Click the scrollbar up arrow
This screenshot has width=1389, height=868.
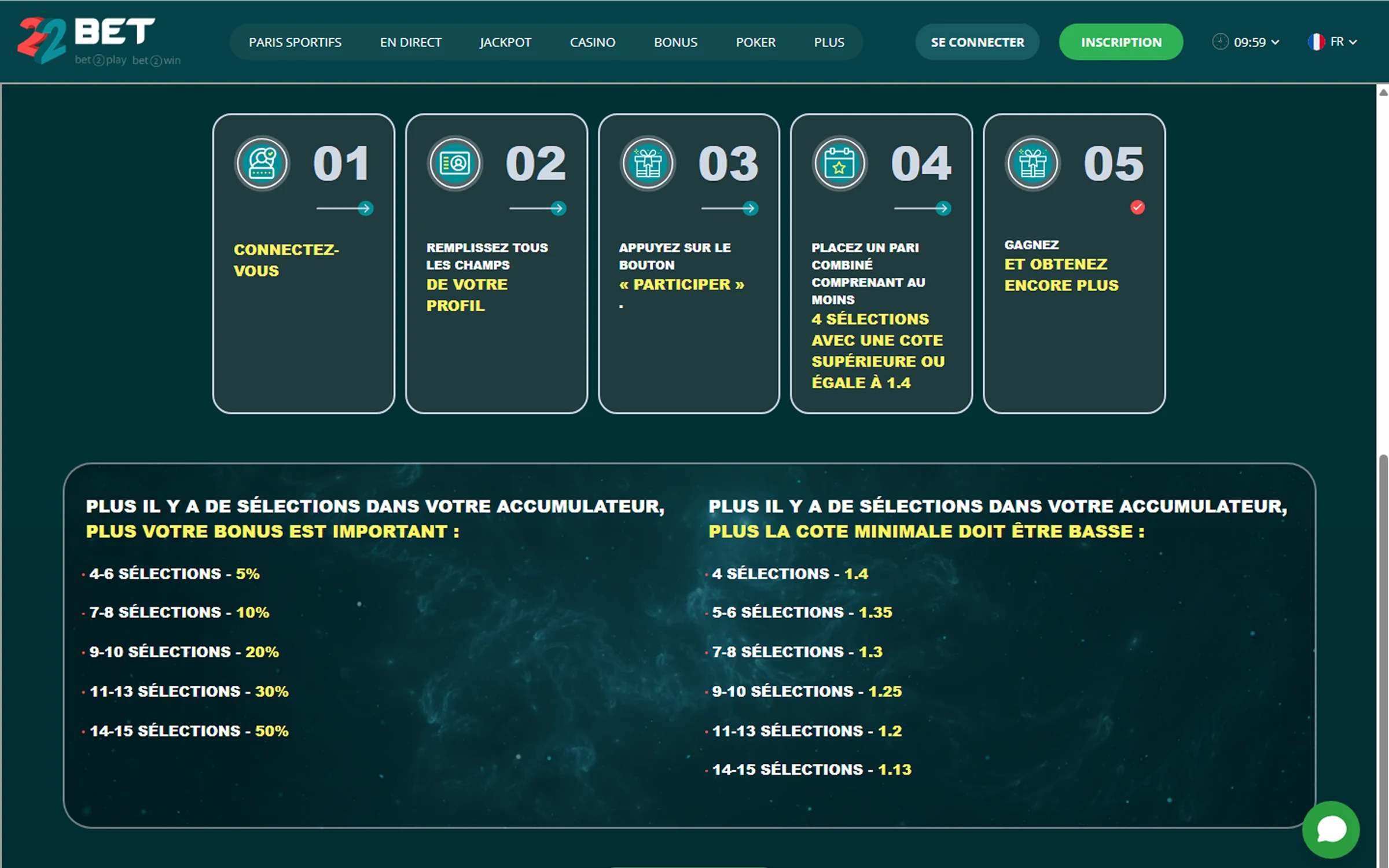(1383, 92)
